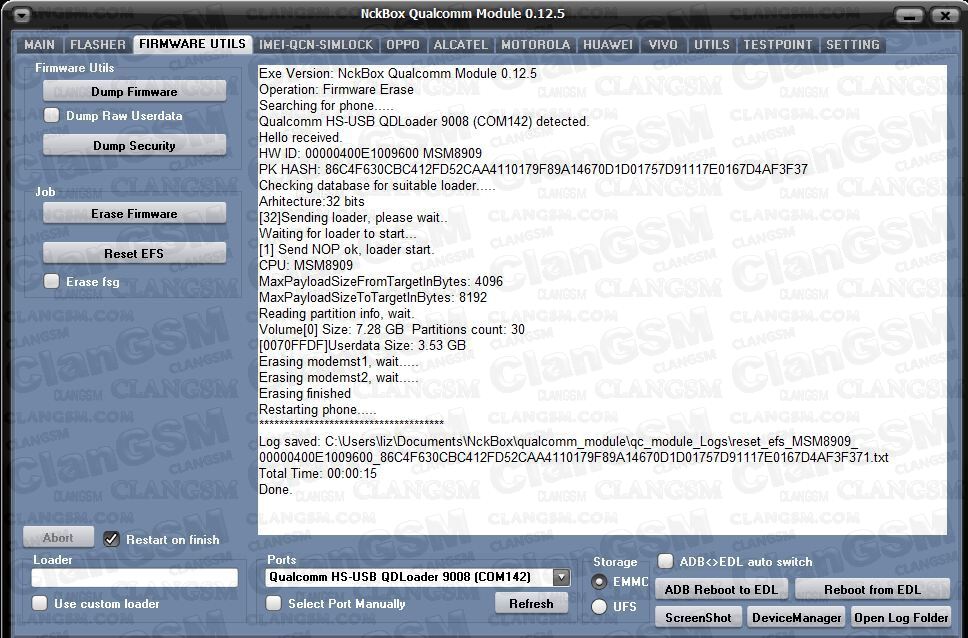Click the Reset EFS button
Image resolution: width=968 pixels, height=638 pixels.
tap(134, 253)
